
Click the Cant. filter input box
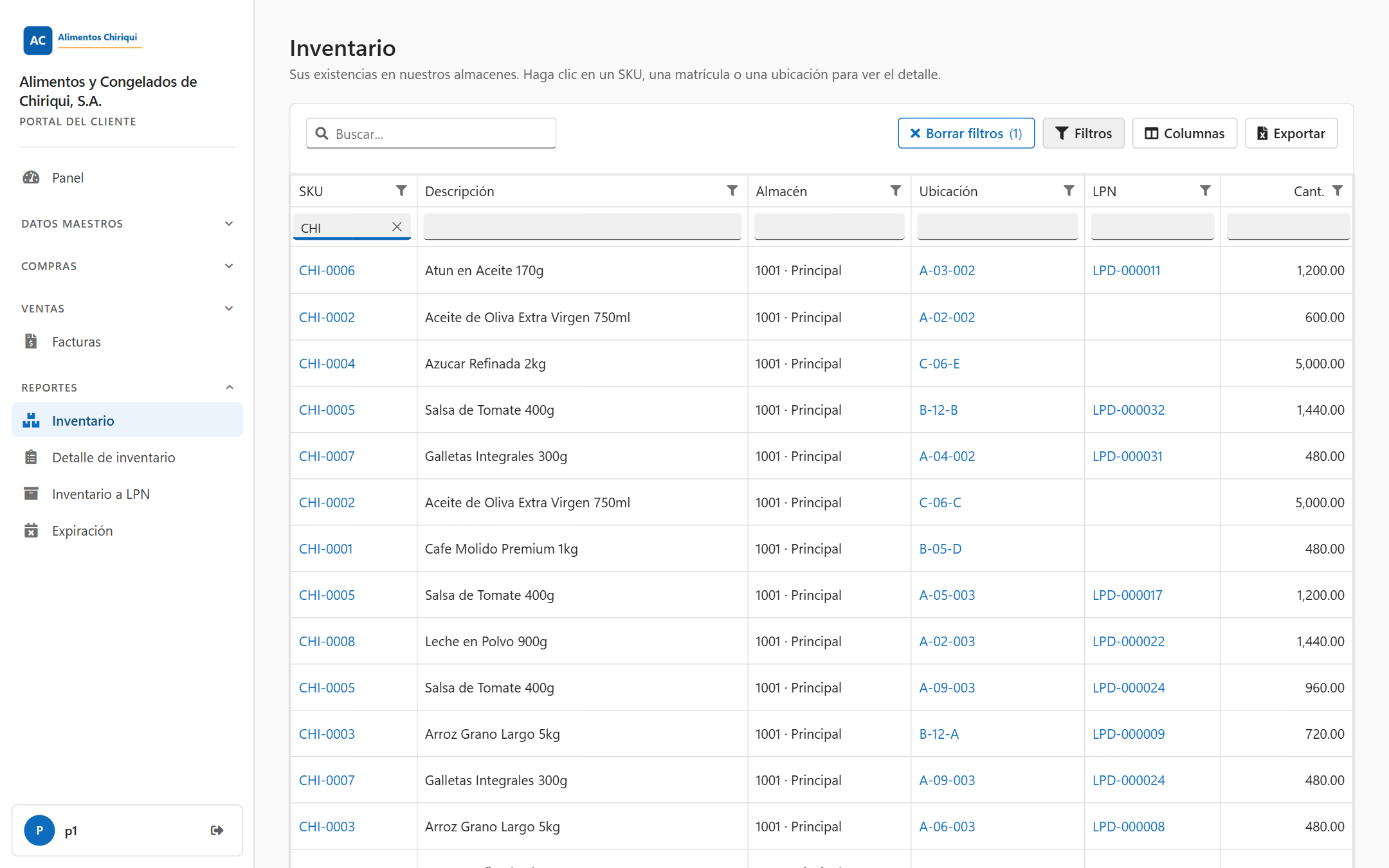1288,227
